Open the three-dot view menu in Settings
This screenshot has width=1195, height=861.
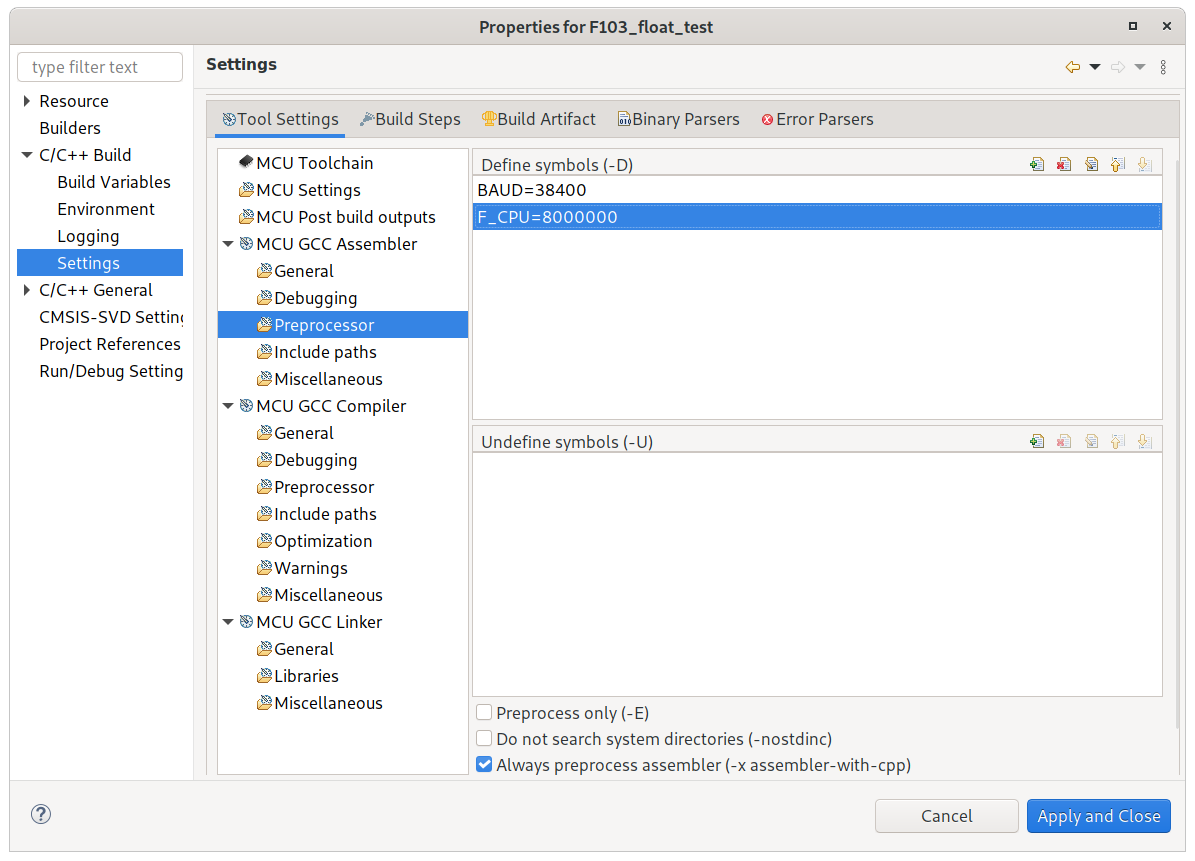(x=1163, y=67)
